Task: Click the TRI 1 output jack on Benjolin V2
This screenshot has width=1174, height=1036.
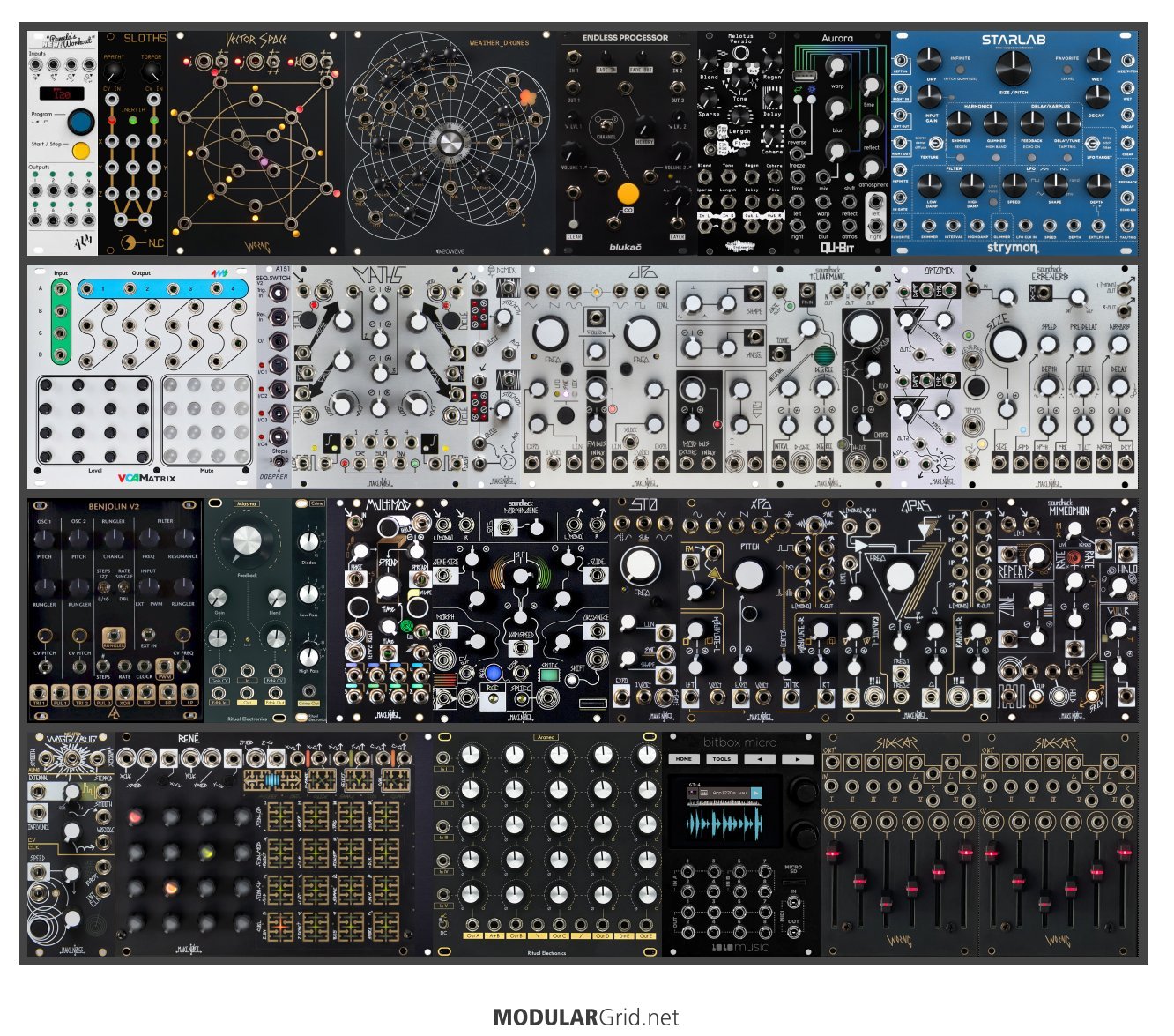Action: point(40,692)
